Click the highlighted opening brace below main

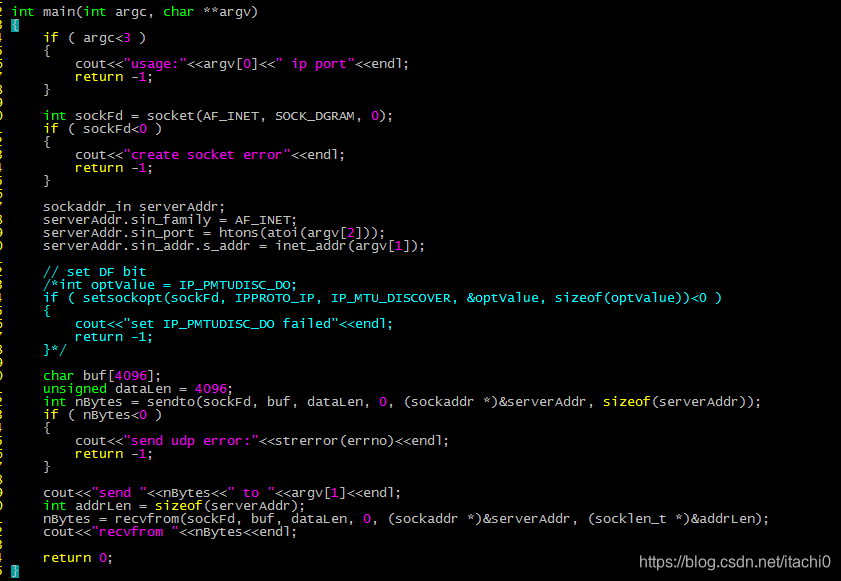coord(14,25)
